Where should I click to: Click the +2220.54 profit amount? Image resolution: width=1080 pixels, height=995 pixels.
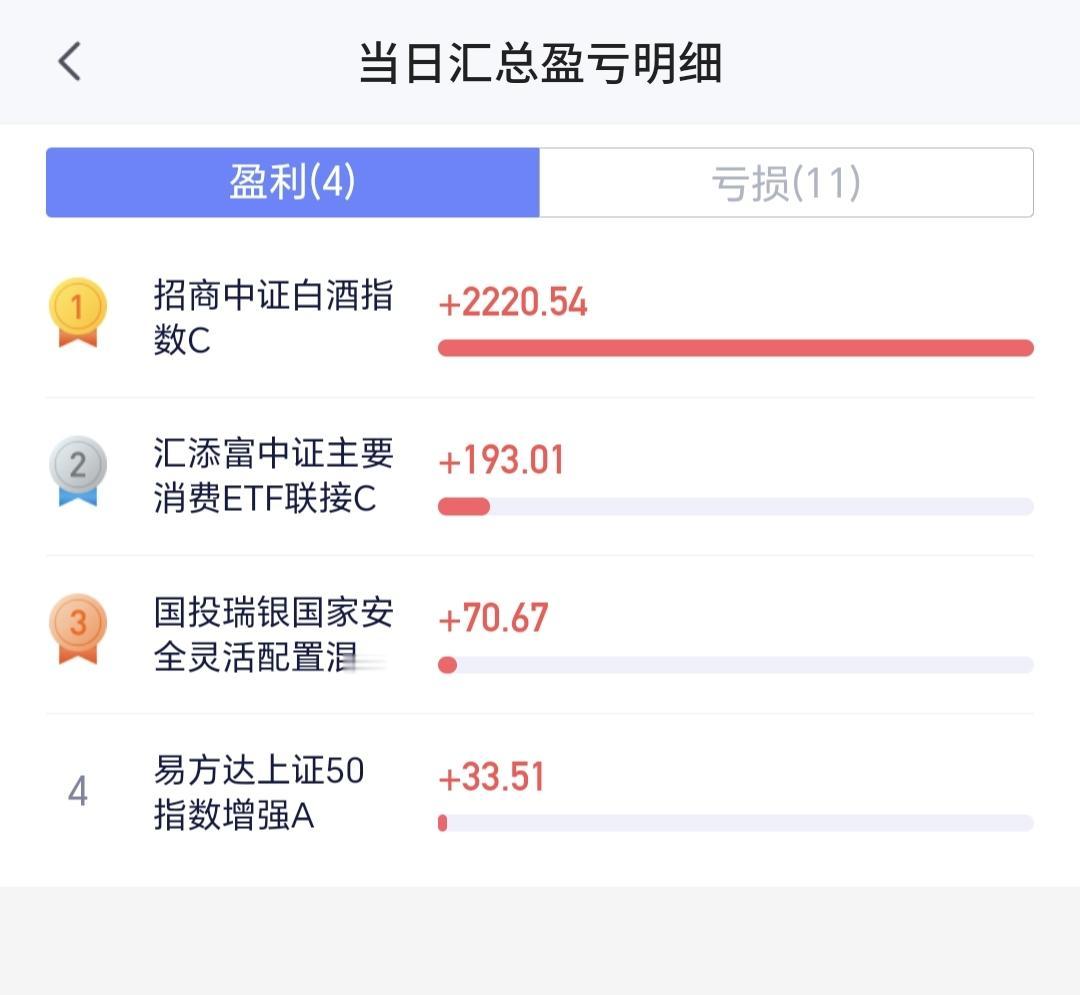click(x=512, y=302)
